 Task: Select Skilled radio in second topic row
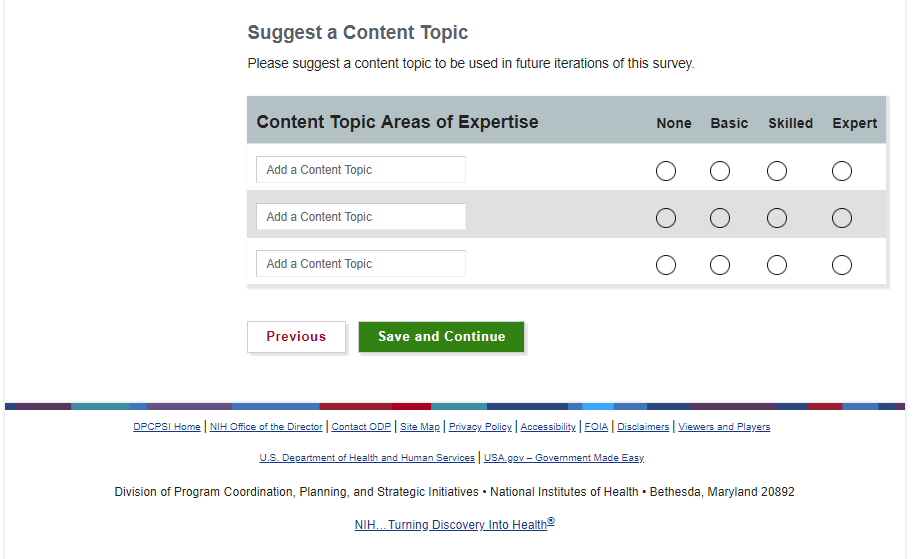(777, 218)
